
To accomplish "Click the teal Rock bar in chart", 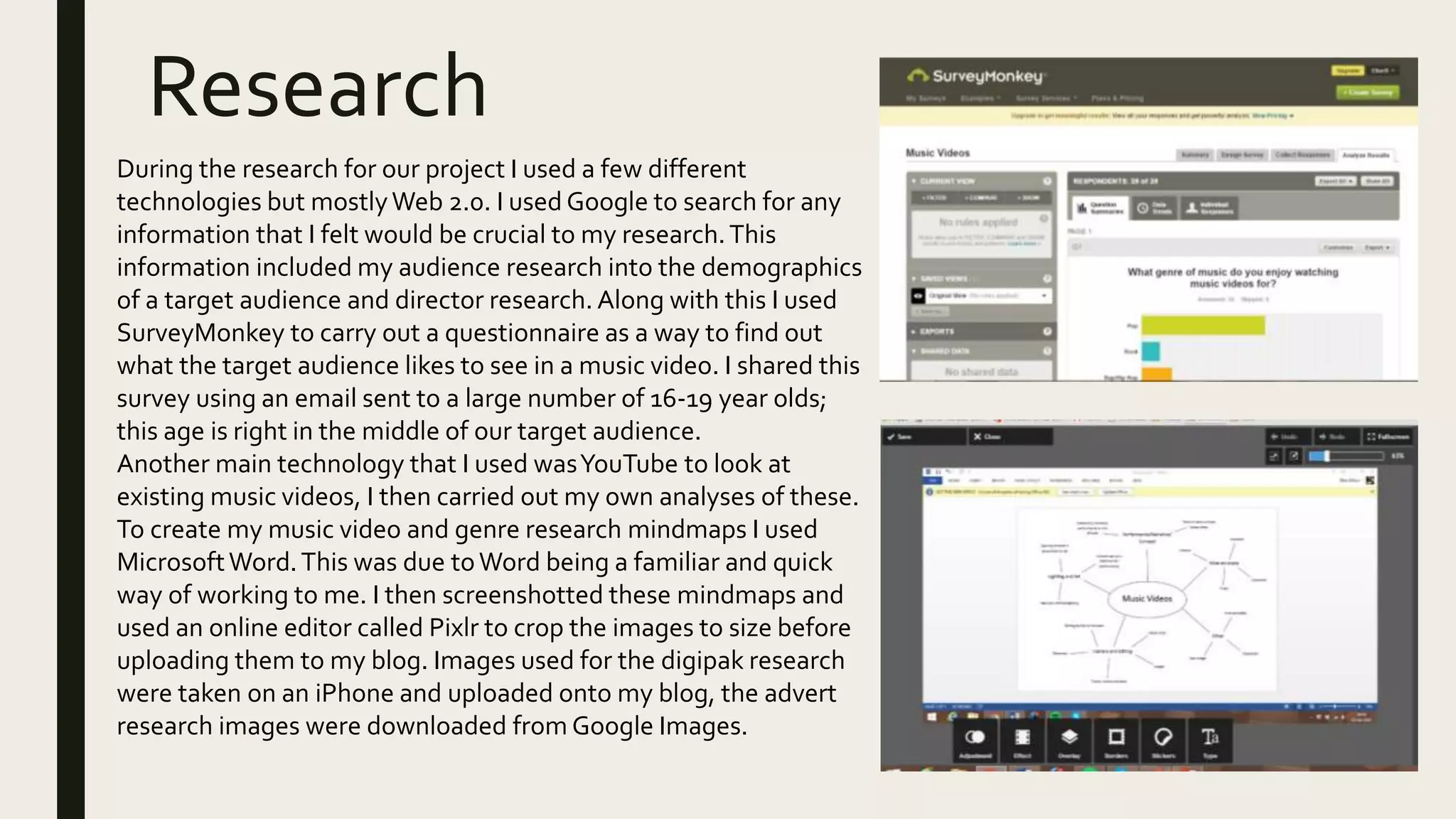I will click(x=1151, y=351).
